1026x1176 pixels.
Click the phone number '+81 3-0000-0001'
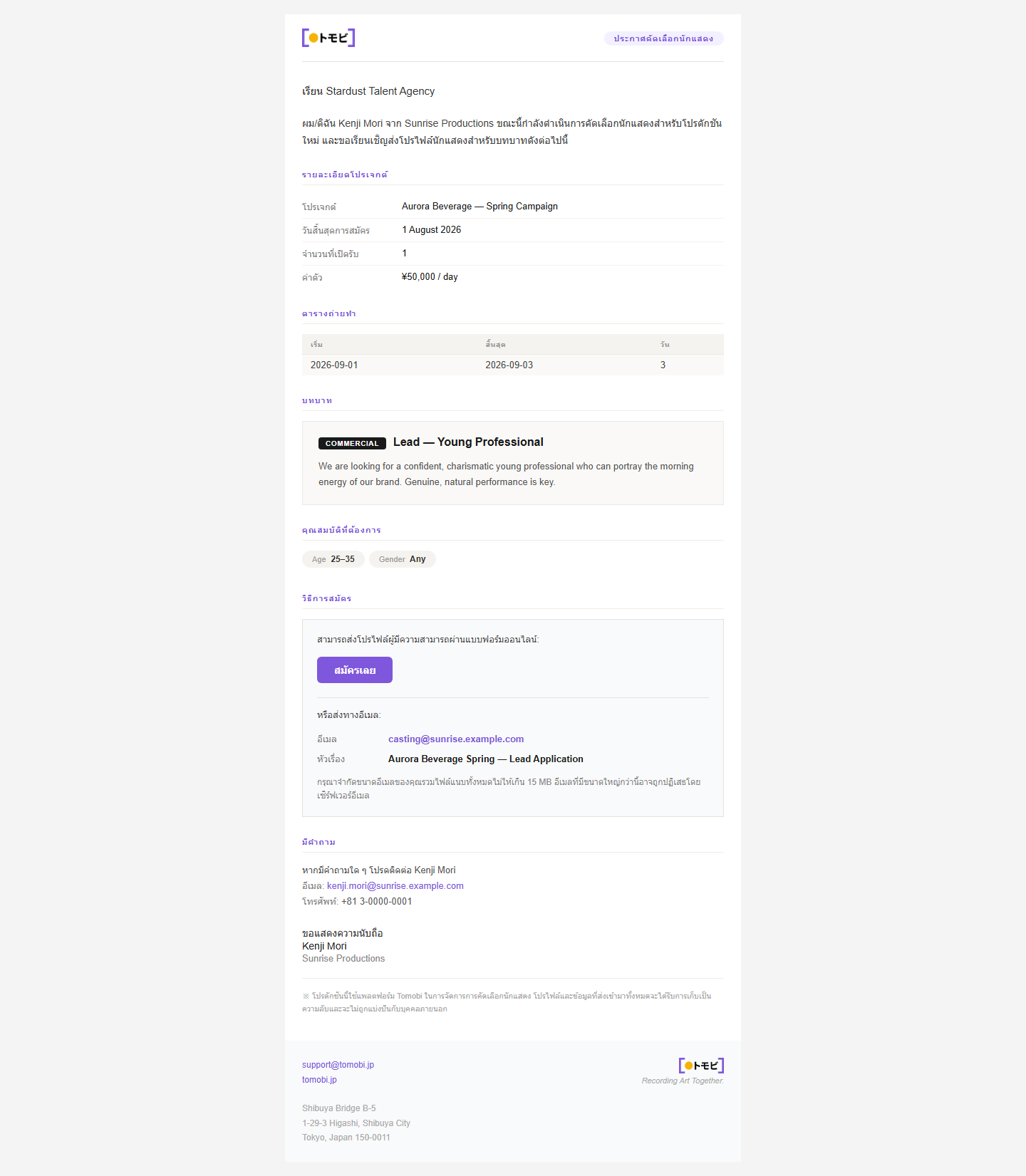376,902
